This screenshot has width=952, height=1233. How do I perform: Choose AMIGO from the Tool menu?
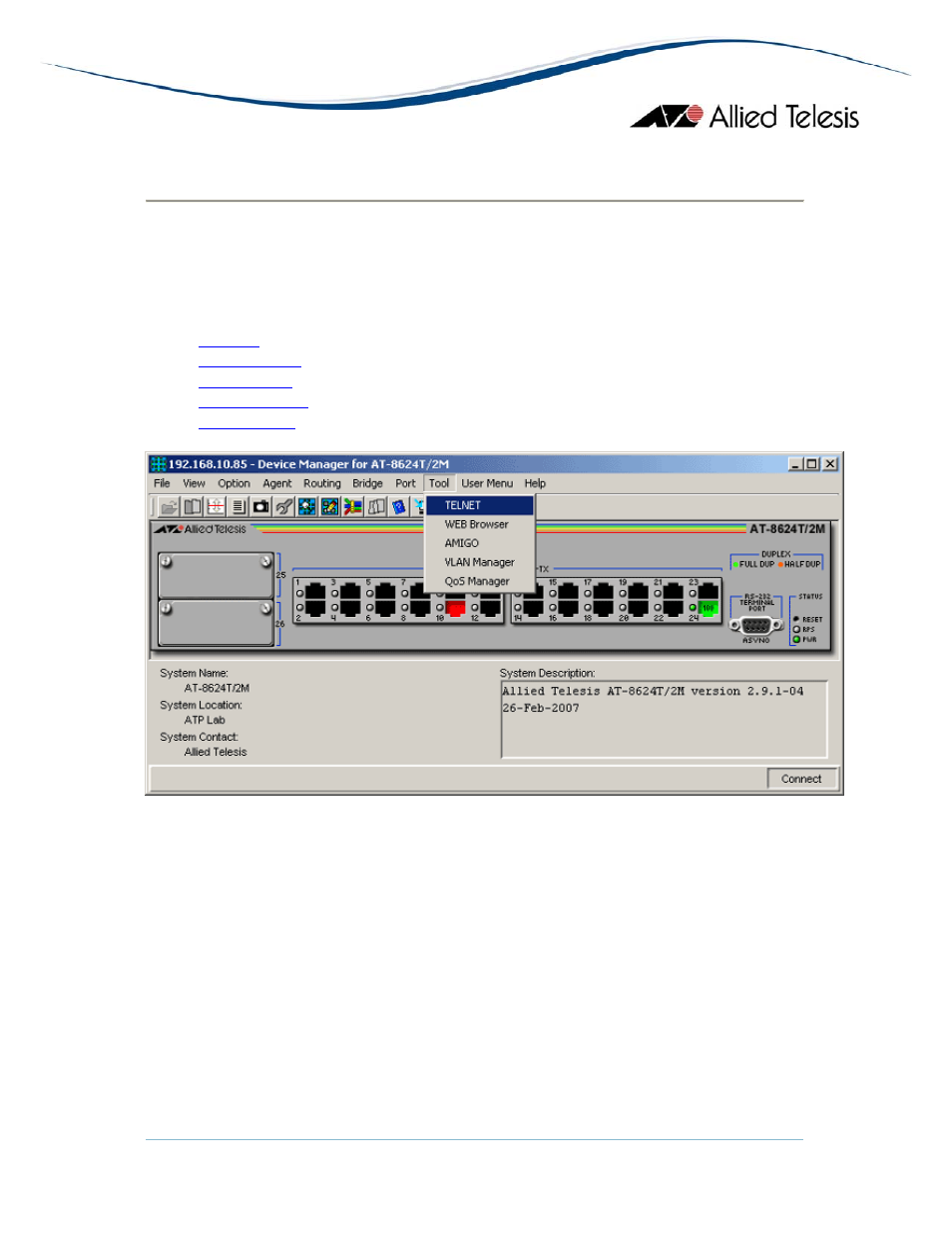coord(480,543)
